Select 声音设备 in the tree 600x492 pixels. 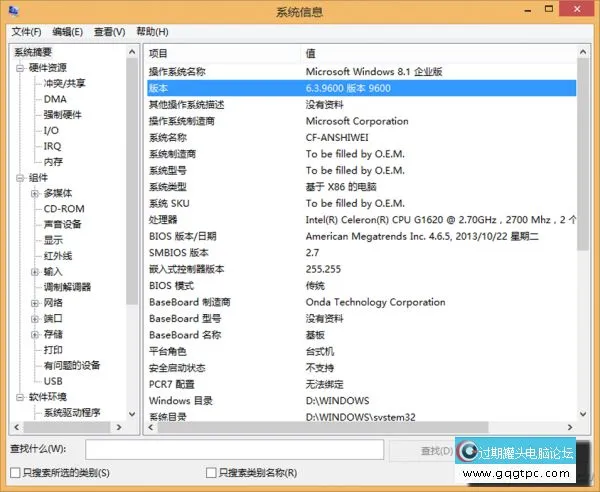[62, 224]
